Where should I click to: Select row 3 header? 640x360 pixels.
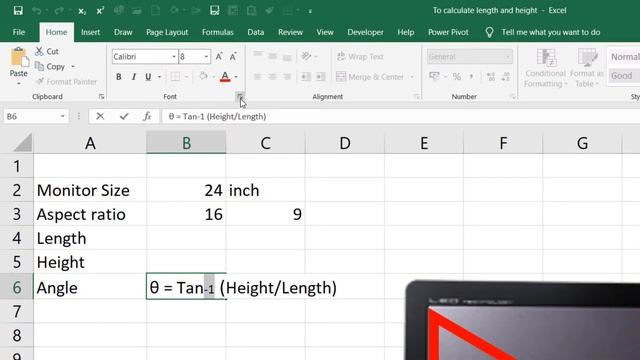(16, 214)
